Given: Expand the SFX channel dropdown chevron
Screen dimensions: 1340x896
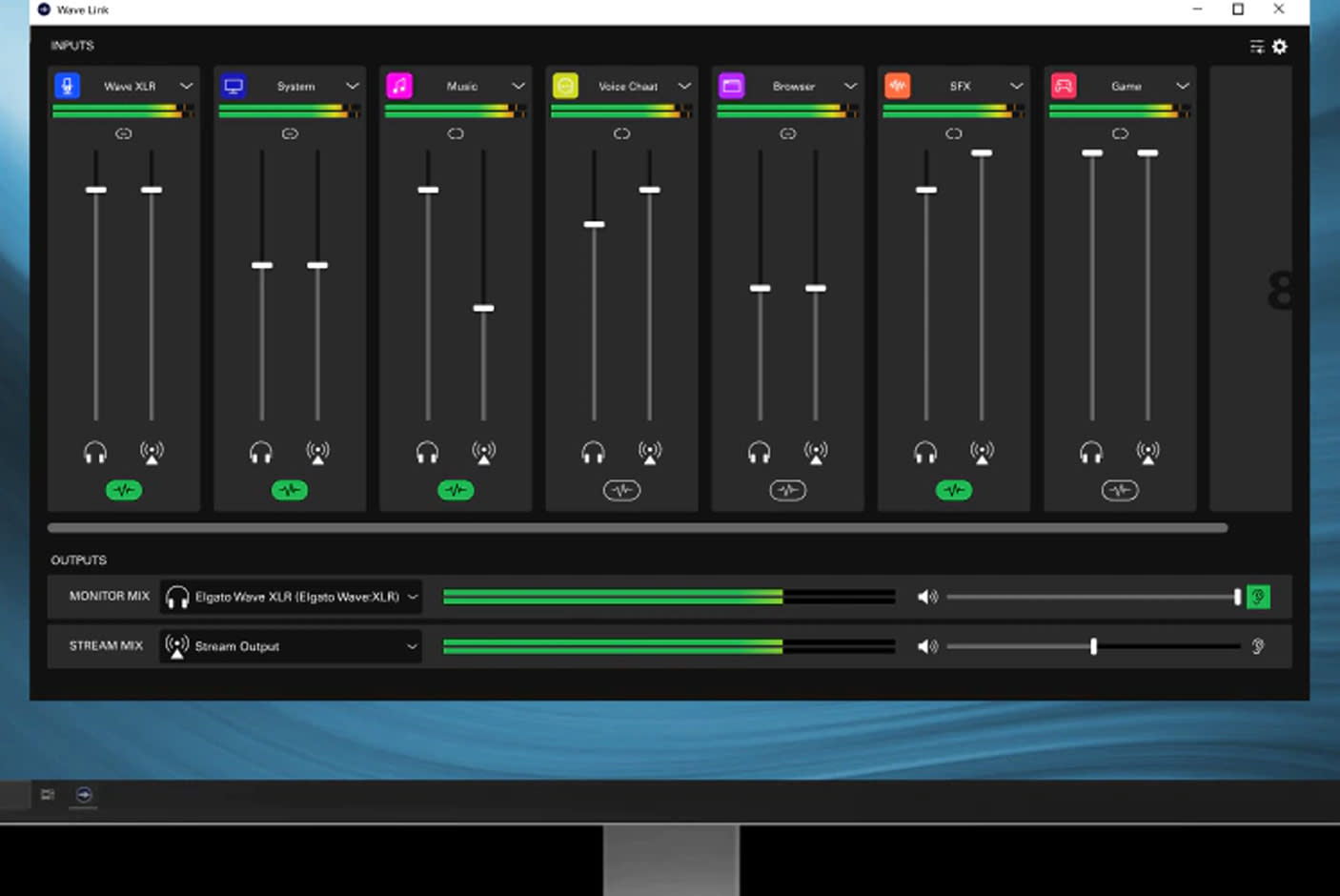Looking at the screenshot, I should (1016, 86).
